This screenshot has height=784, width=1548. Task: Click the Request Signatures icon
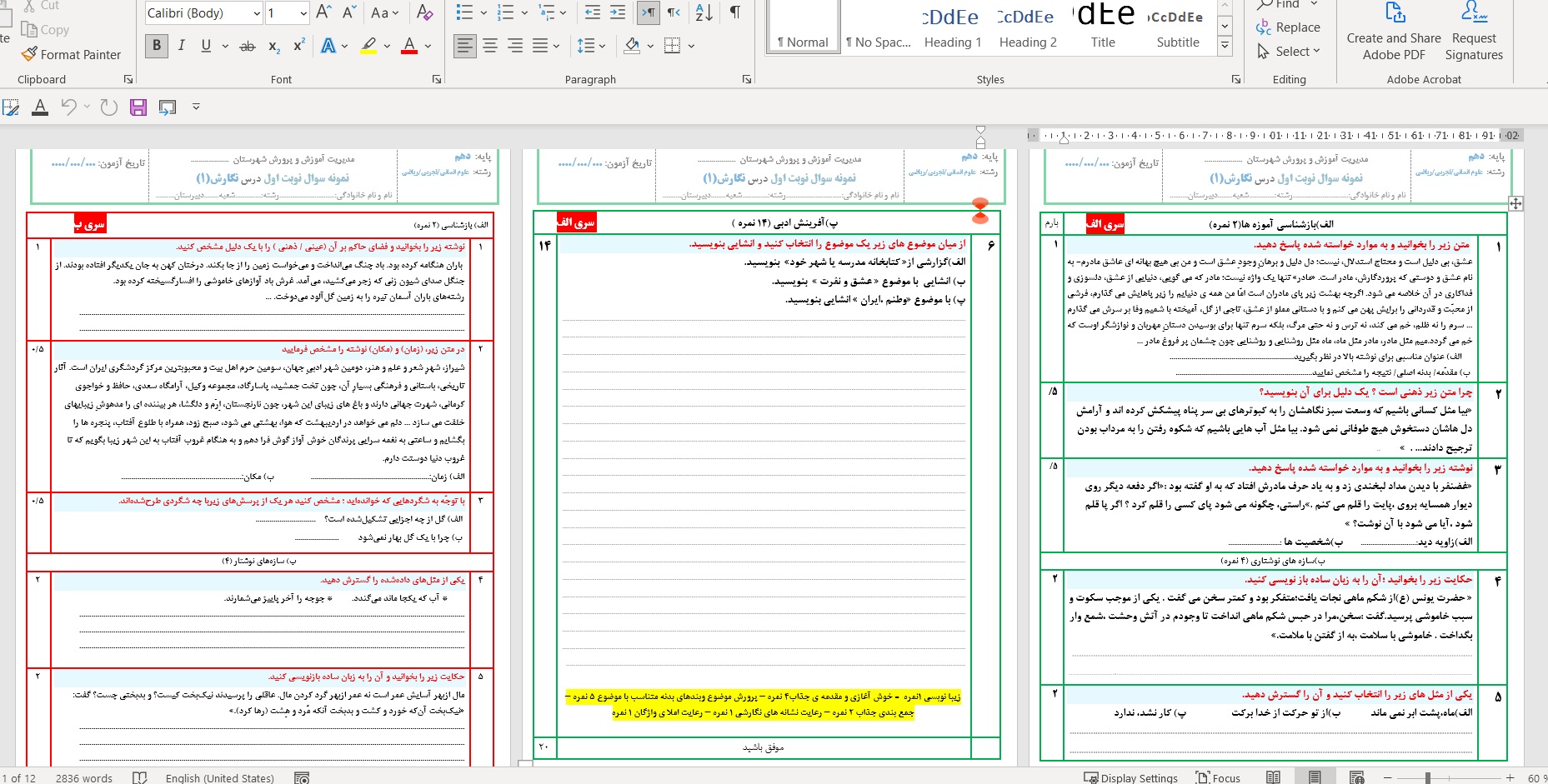pos(1474,33)
